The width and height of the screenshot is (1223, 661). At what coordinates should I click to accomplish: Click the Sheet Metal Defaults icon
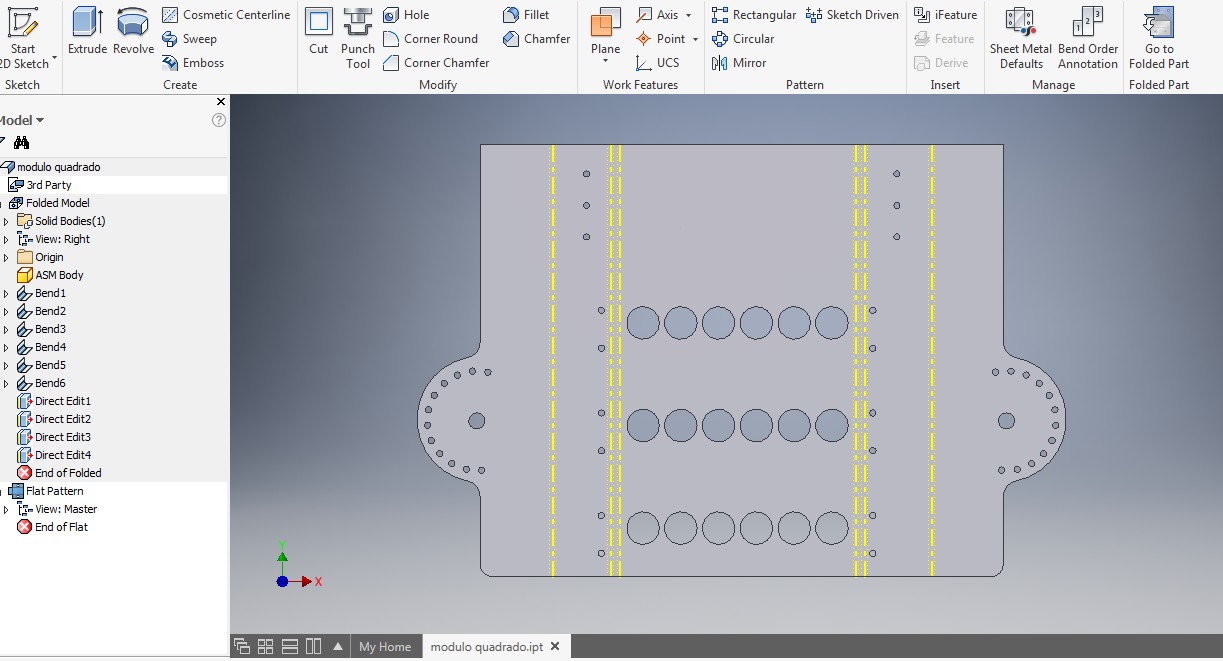point(1020,38)
